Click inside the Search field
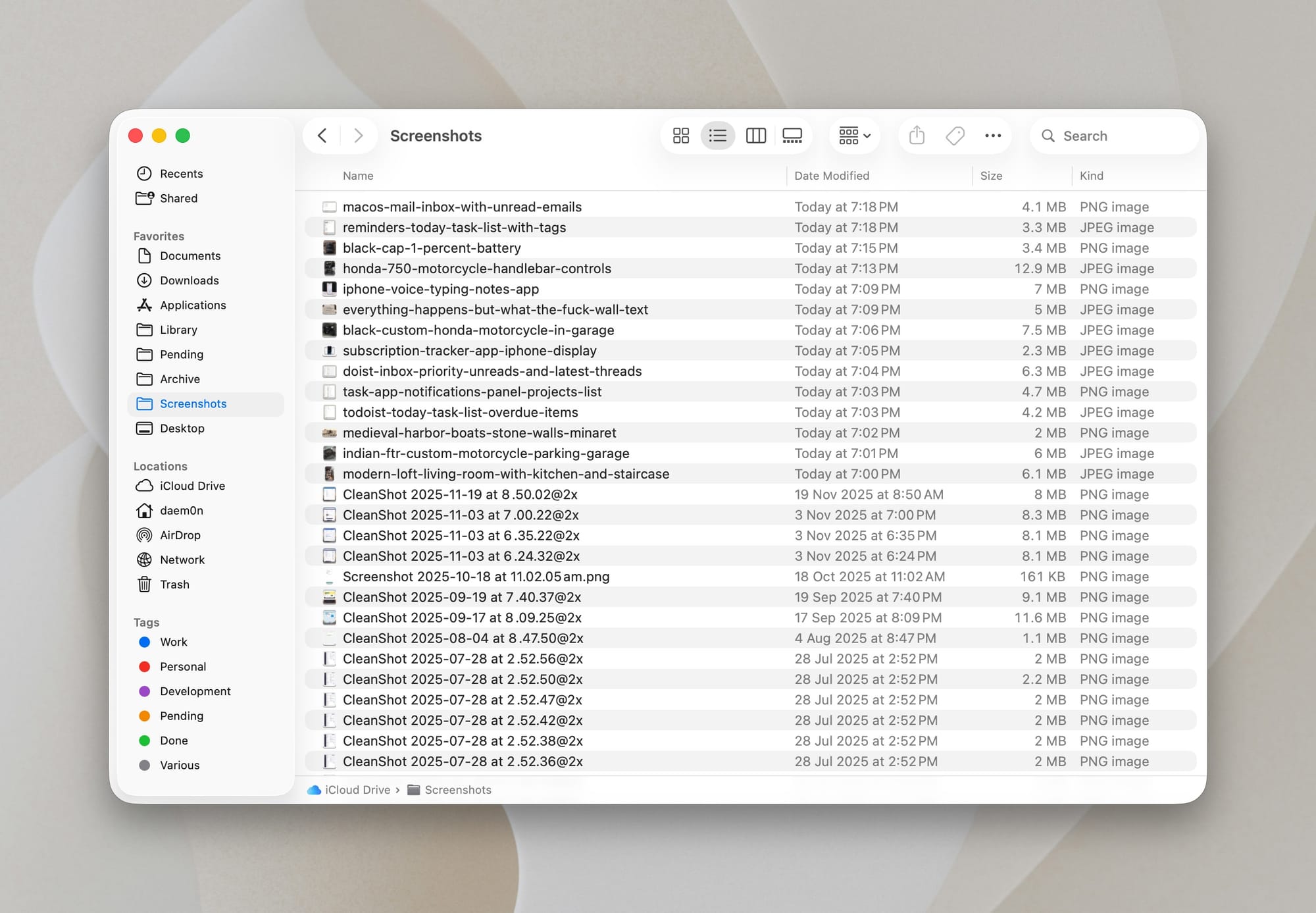Screen dimensions: 1316x913 point(1114,136)
